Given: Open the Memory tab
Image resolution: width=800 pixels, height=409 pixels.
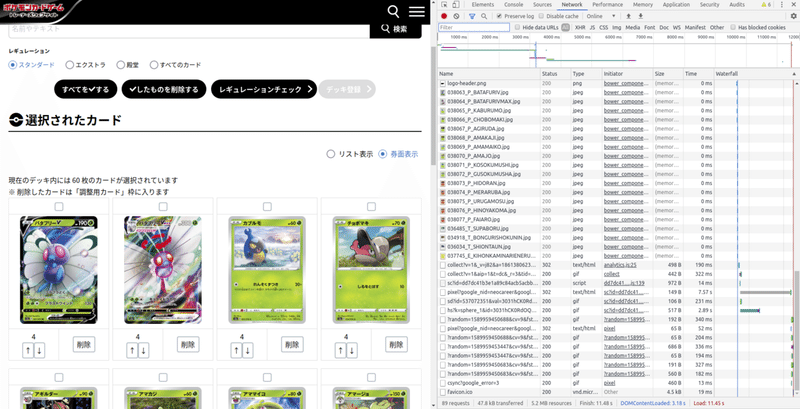Looking at the screenshot, I should (x=642, y=5).
